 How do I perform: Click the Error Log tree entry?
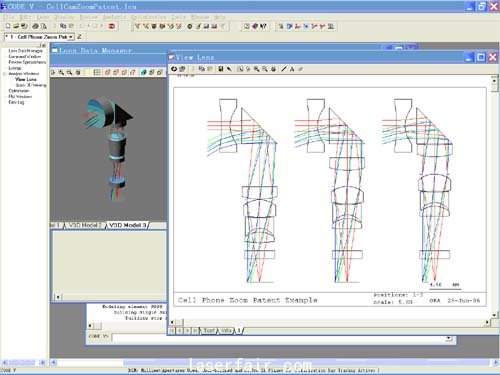(16, 102)
